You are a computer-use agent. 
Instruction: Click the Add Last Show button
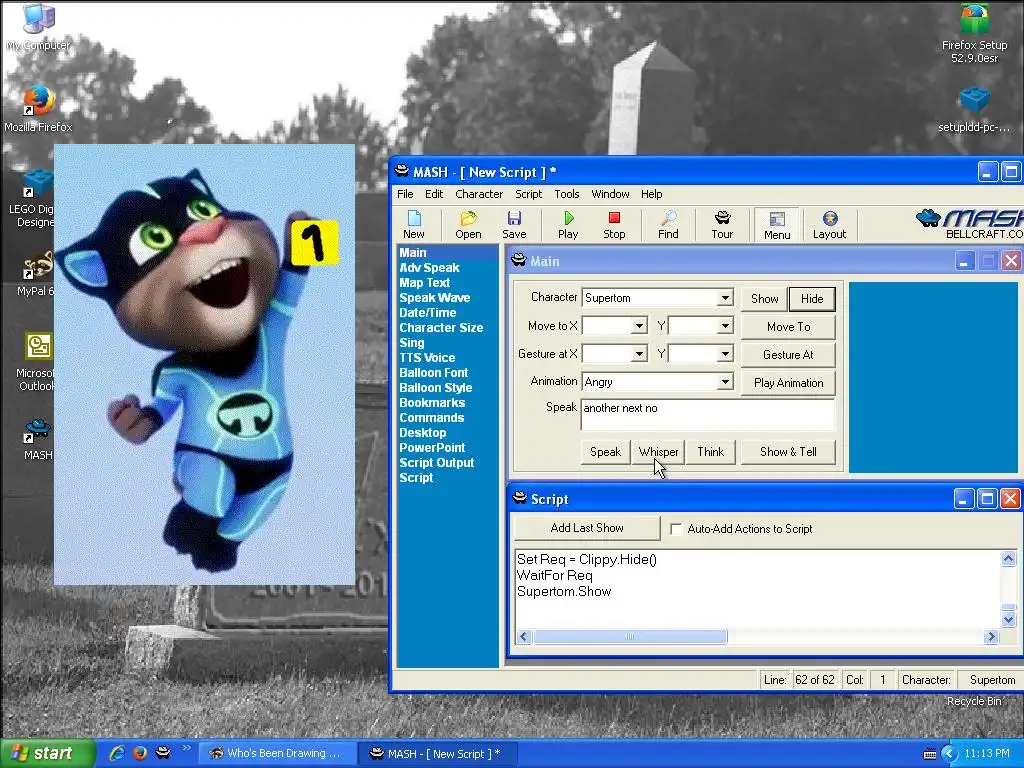point(586,528)
